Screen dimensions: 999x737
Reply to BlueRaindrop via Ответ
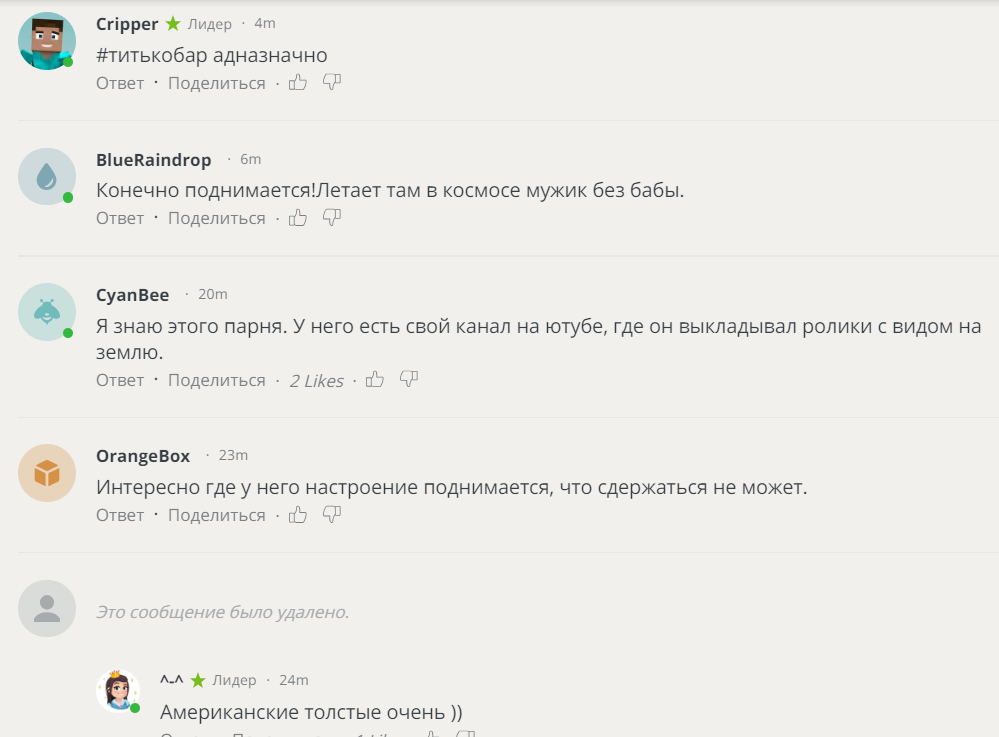coord(120,218)
